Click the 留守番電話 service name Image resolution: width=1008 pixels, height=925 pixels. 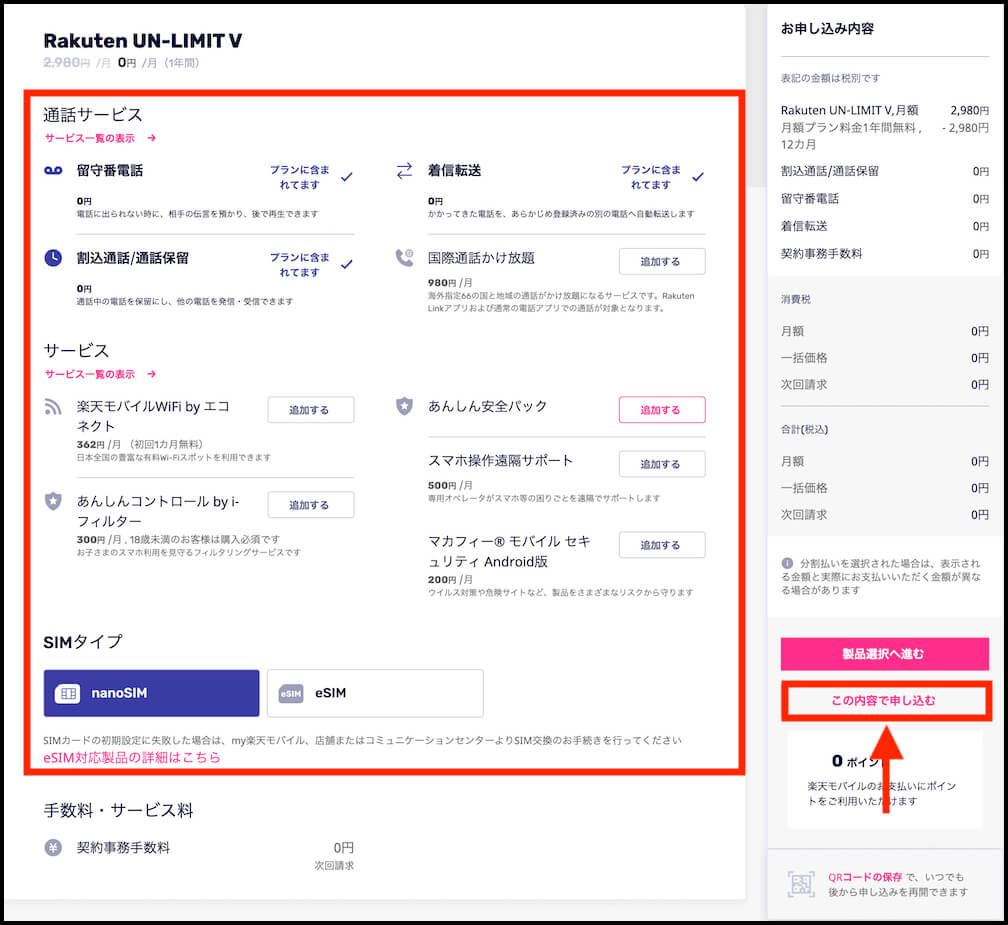pyautogui.click(x=110, y=170)
